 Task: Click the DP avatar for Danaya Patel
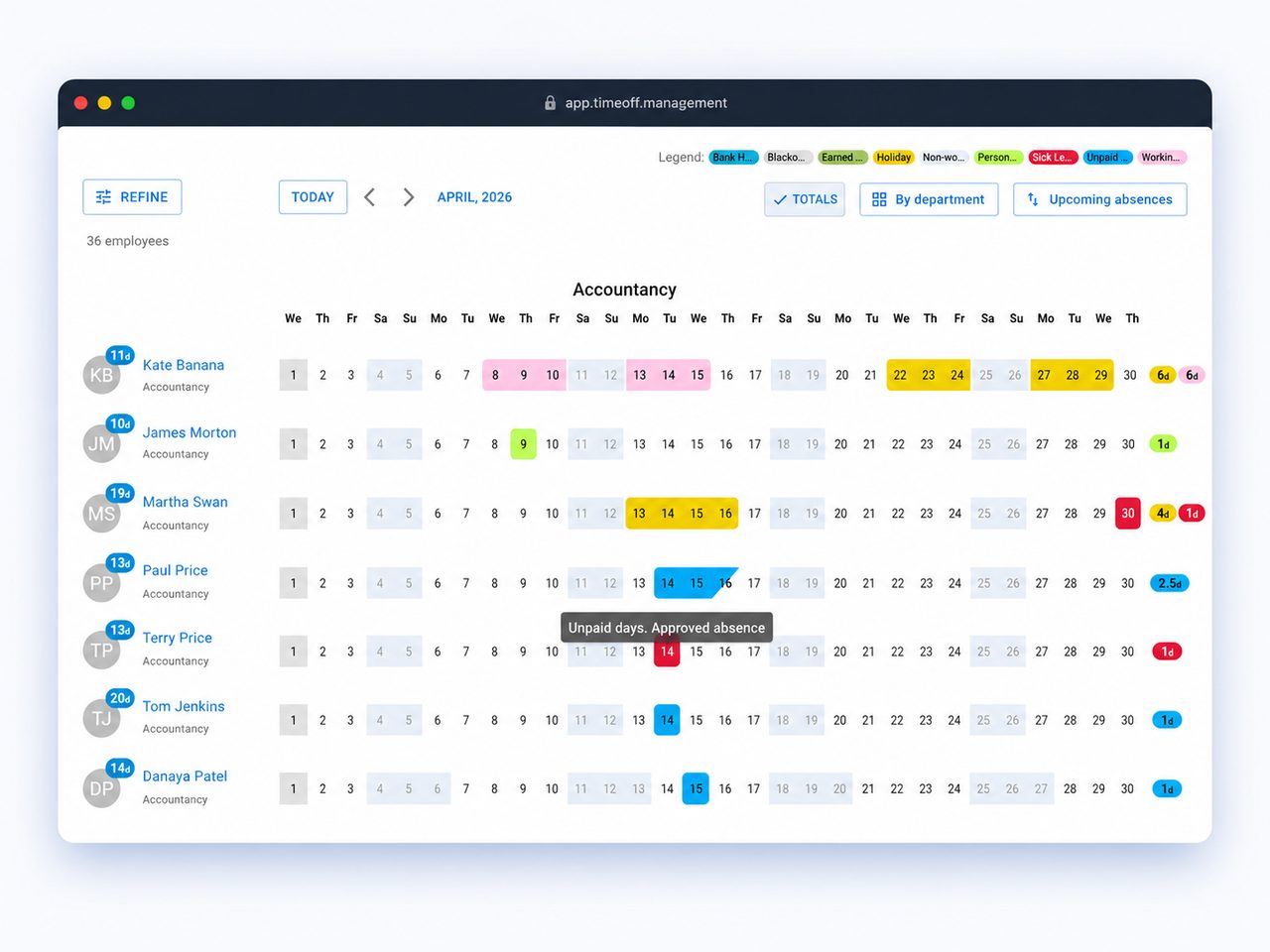(101, 788)
